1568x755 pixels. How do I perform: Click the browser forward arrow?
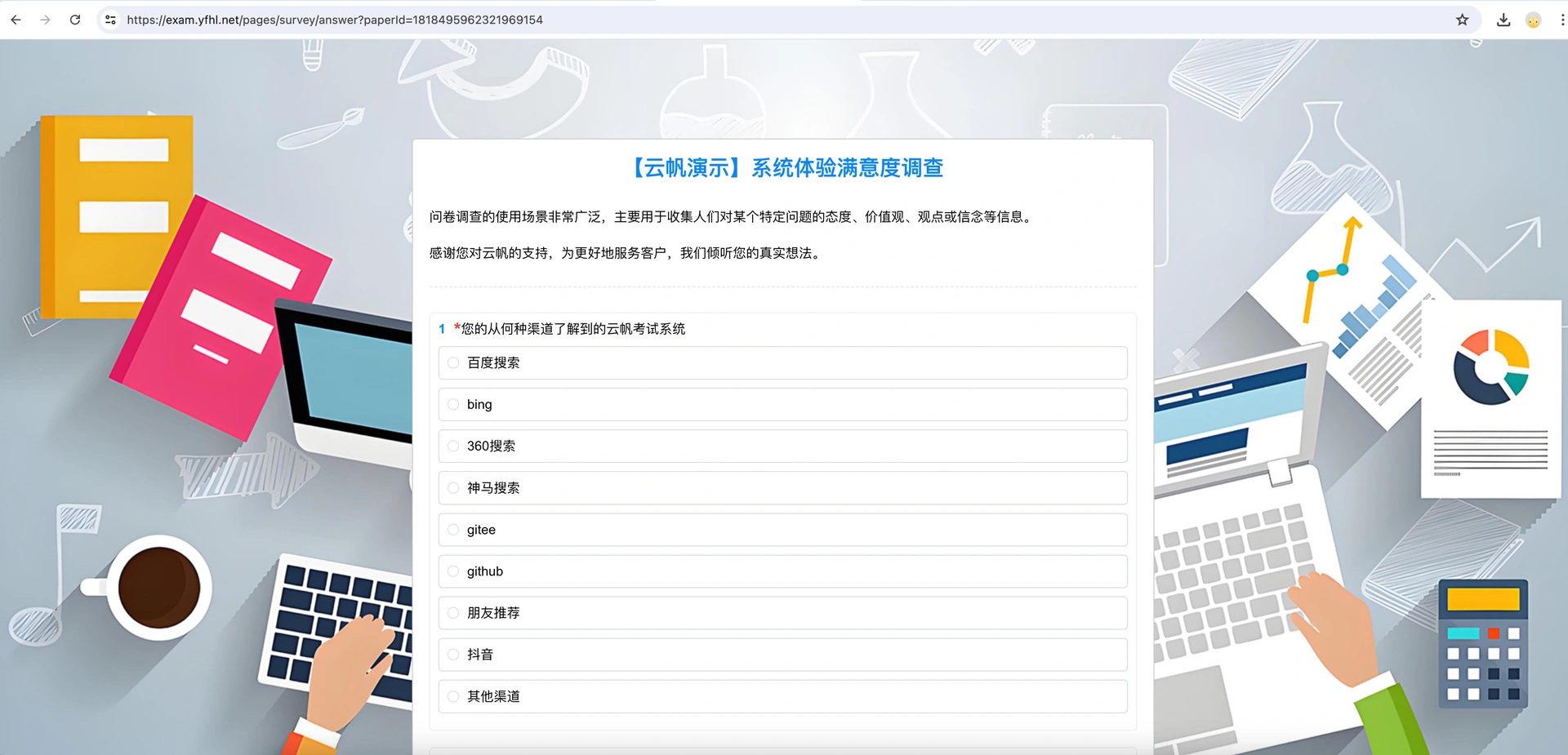point(45,20)
